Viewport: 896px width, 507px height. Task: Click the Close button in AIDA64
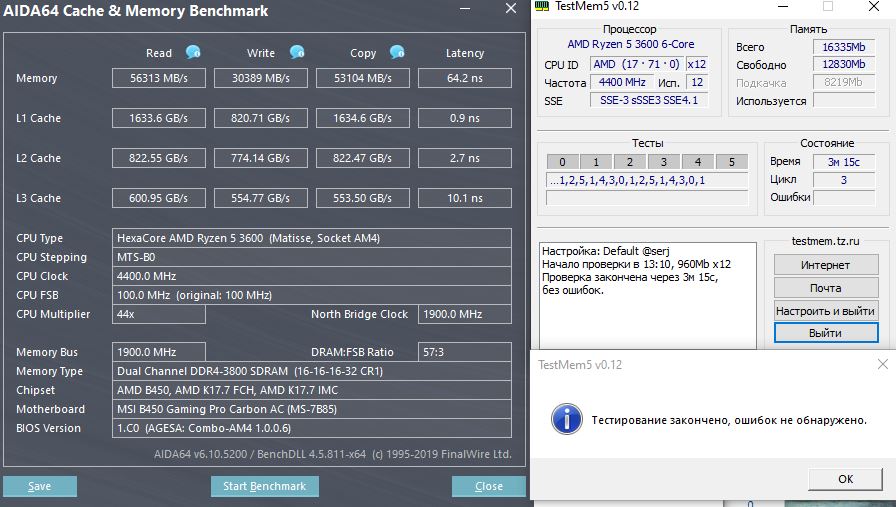pos(489,486)
